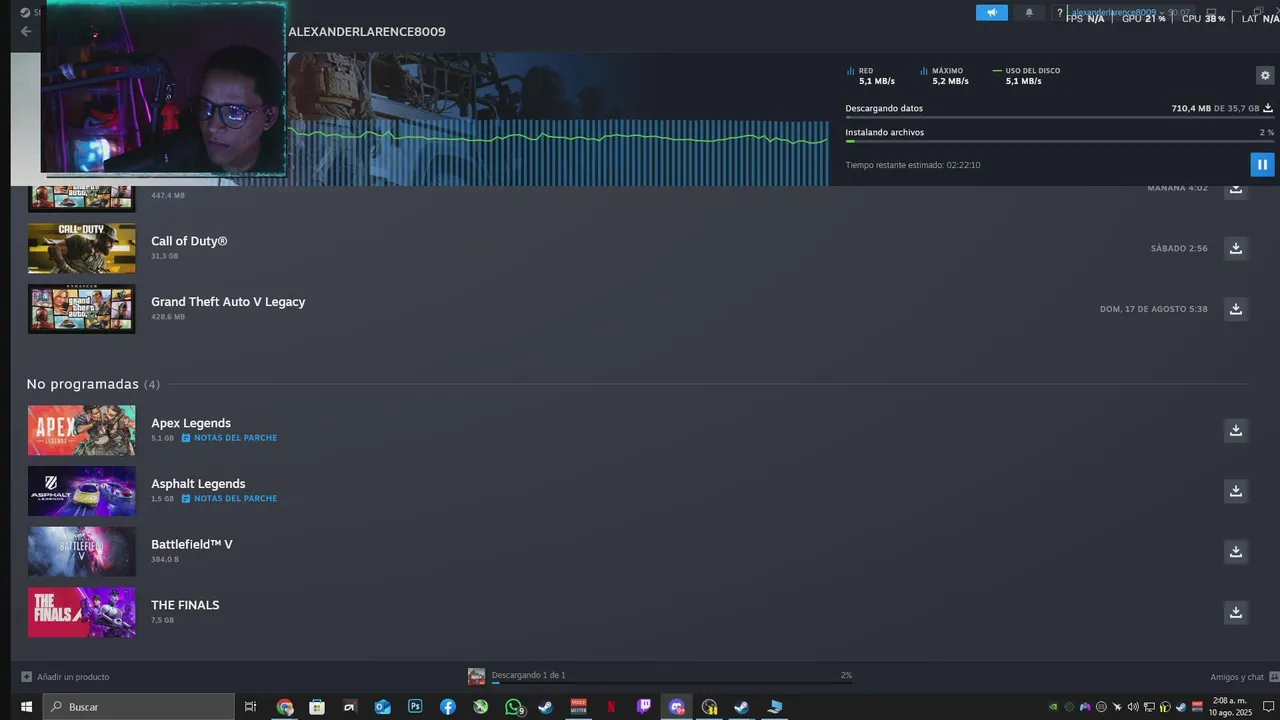Open Microsoft Store from taskbar
Screen dimensions: 1280x720
317,707
